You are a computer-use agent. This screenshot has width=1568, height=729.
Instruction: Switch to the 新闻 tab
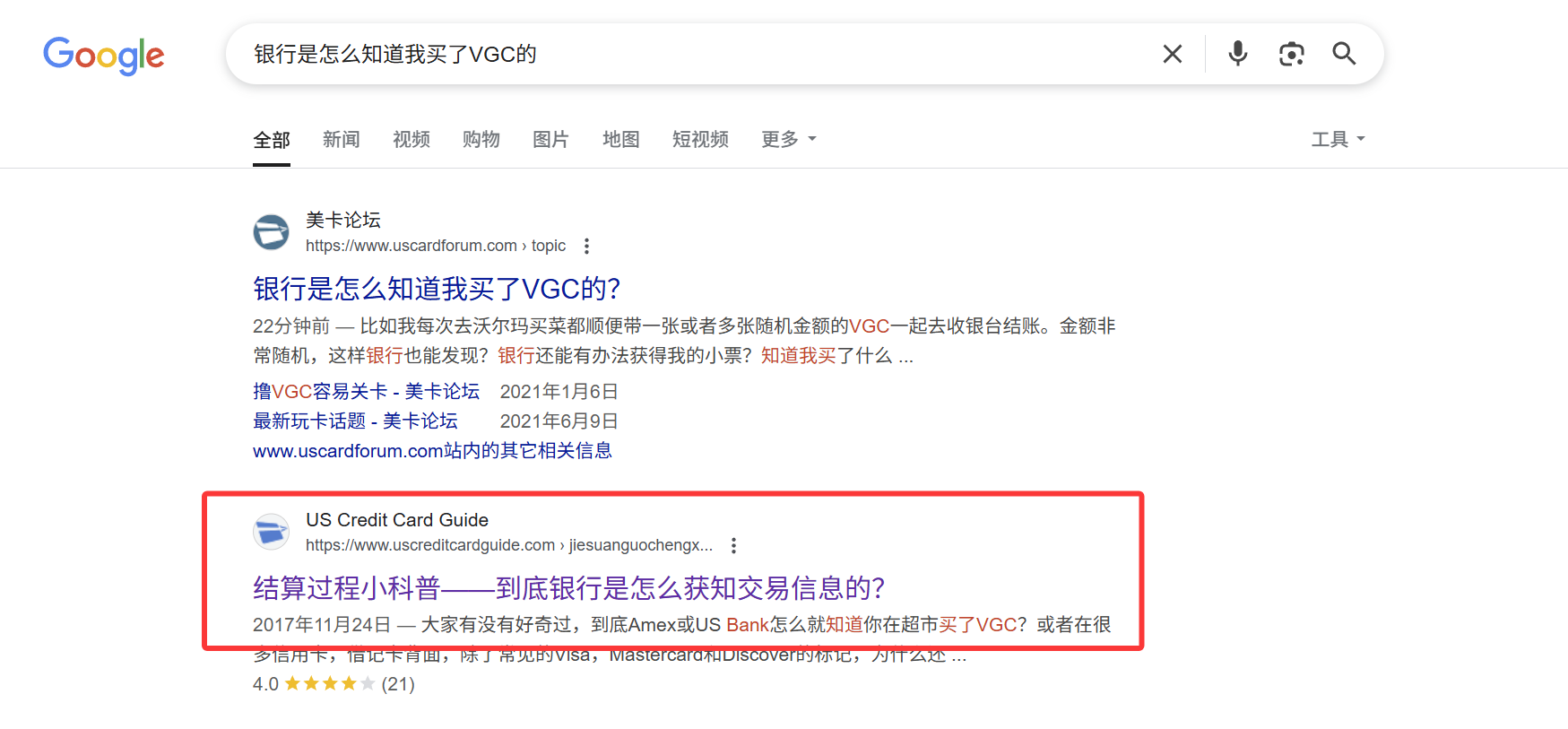click(342, 139)
